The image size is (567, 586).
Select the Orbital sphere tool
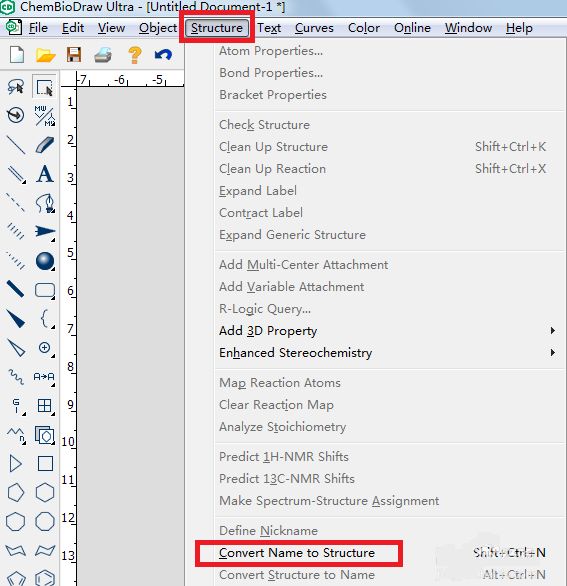click(x=45, y=261)
